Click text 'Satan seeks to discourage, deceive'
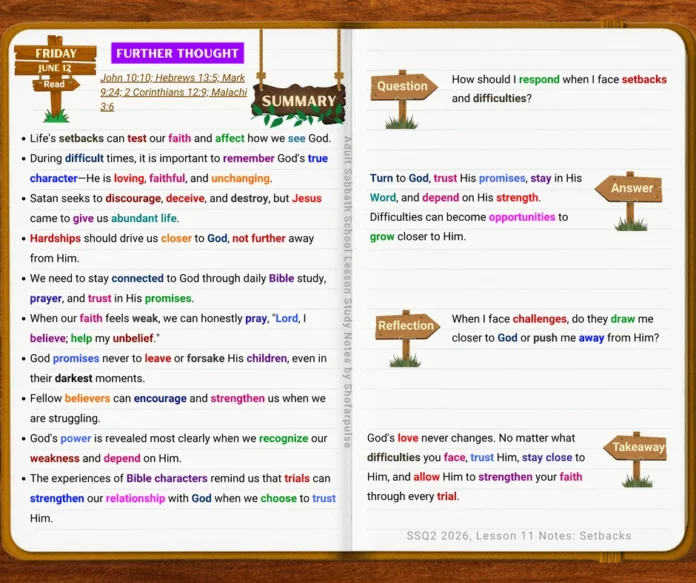Image resolution: width=696 pixels, height=583 pixels. tap(117, 198)
